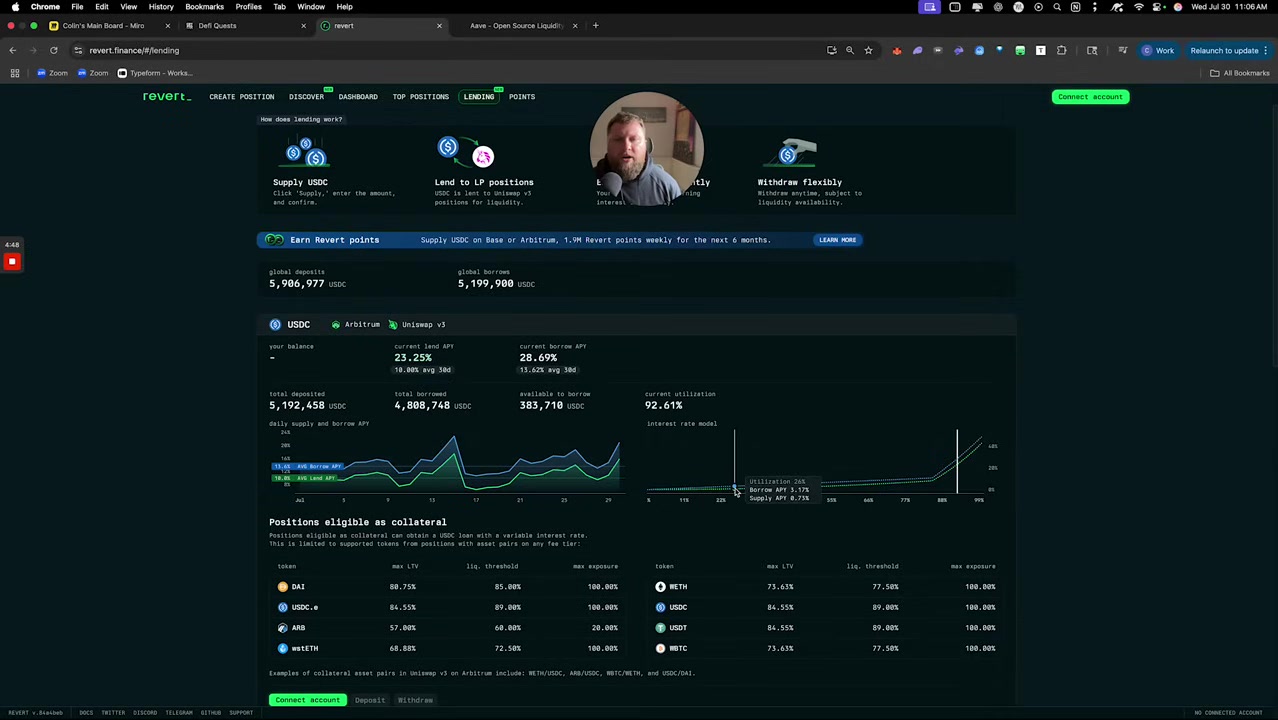Open the Bookmarks menu
1278x720 pixels.
coord(204,7)
